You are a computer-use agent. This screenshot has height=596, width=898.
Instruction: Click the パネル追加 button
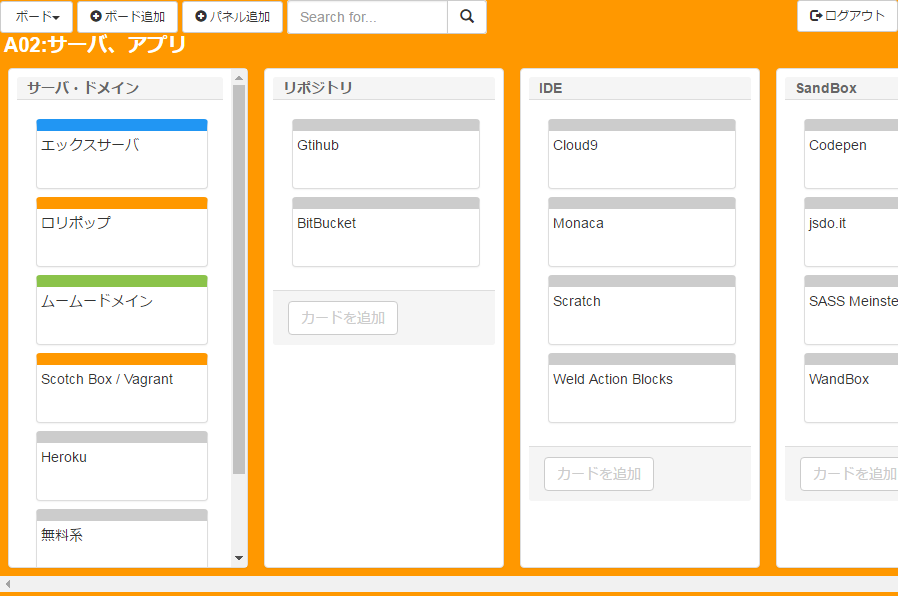point(232,17)
